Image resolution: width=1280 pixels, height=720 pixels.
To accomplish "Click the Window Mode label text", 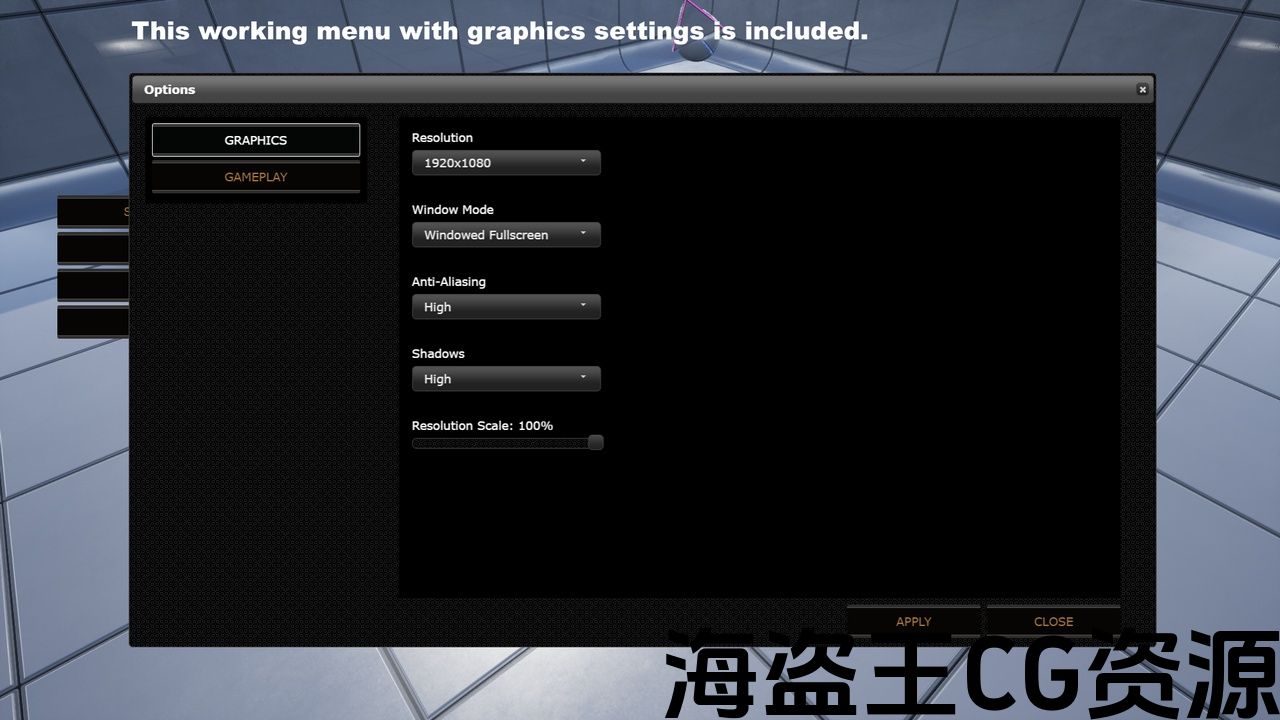I will tap(452, 210).
